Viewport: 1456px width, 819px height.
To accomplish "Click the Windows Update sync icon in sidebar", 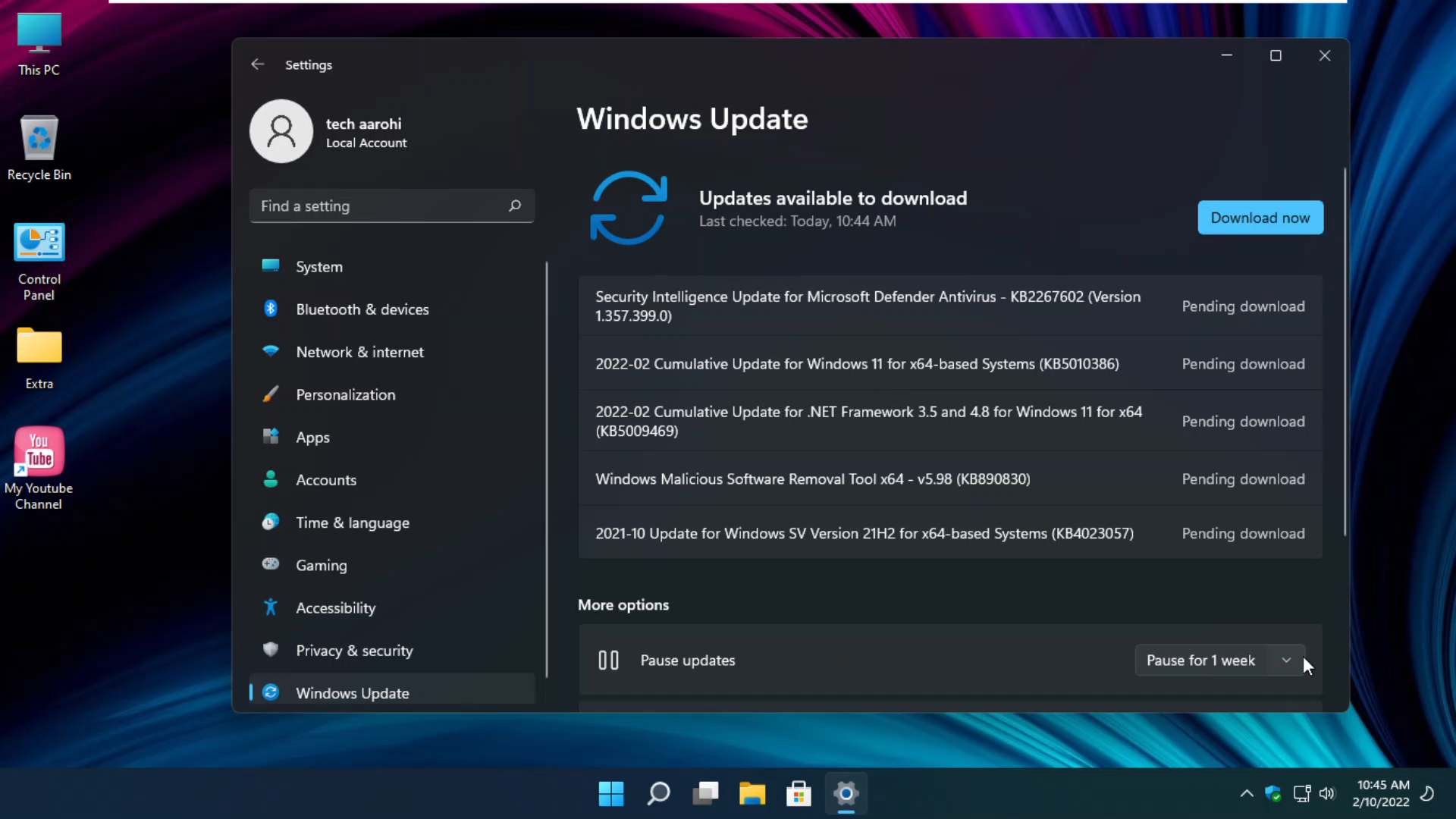I will click(271, 692).
